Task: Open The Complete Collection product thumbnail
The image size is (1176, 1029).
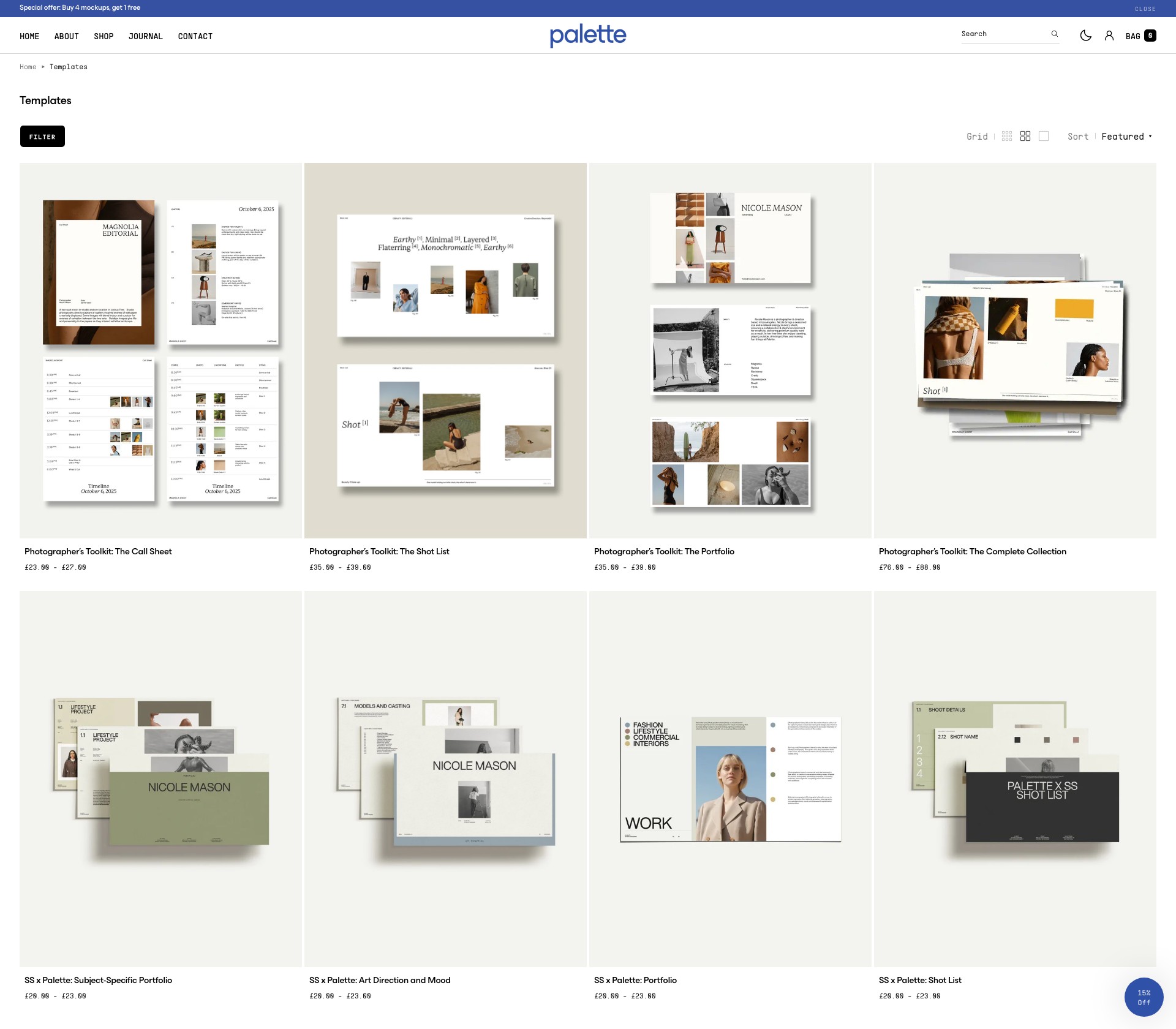Action: tap(1015, 350)
